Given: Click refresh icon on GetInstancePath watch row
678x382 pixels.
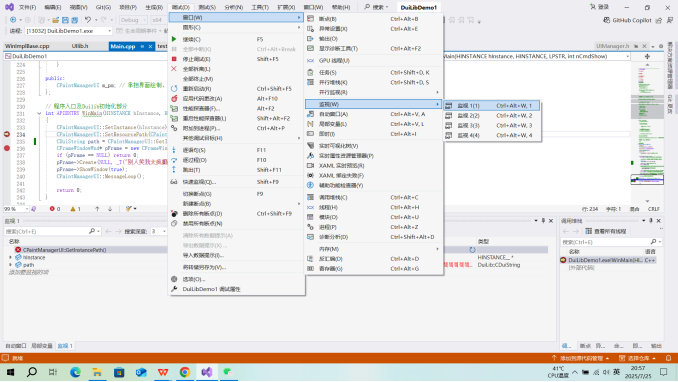Looking at the screenshot, I should point(472,250).
